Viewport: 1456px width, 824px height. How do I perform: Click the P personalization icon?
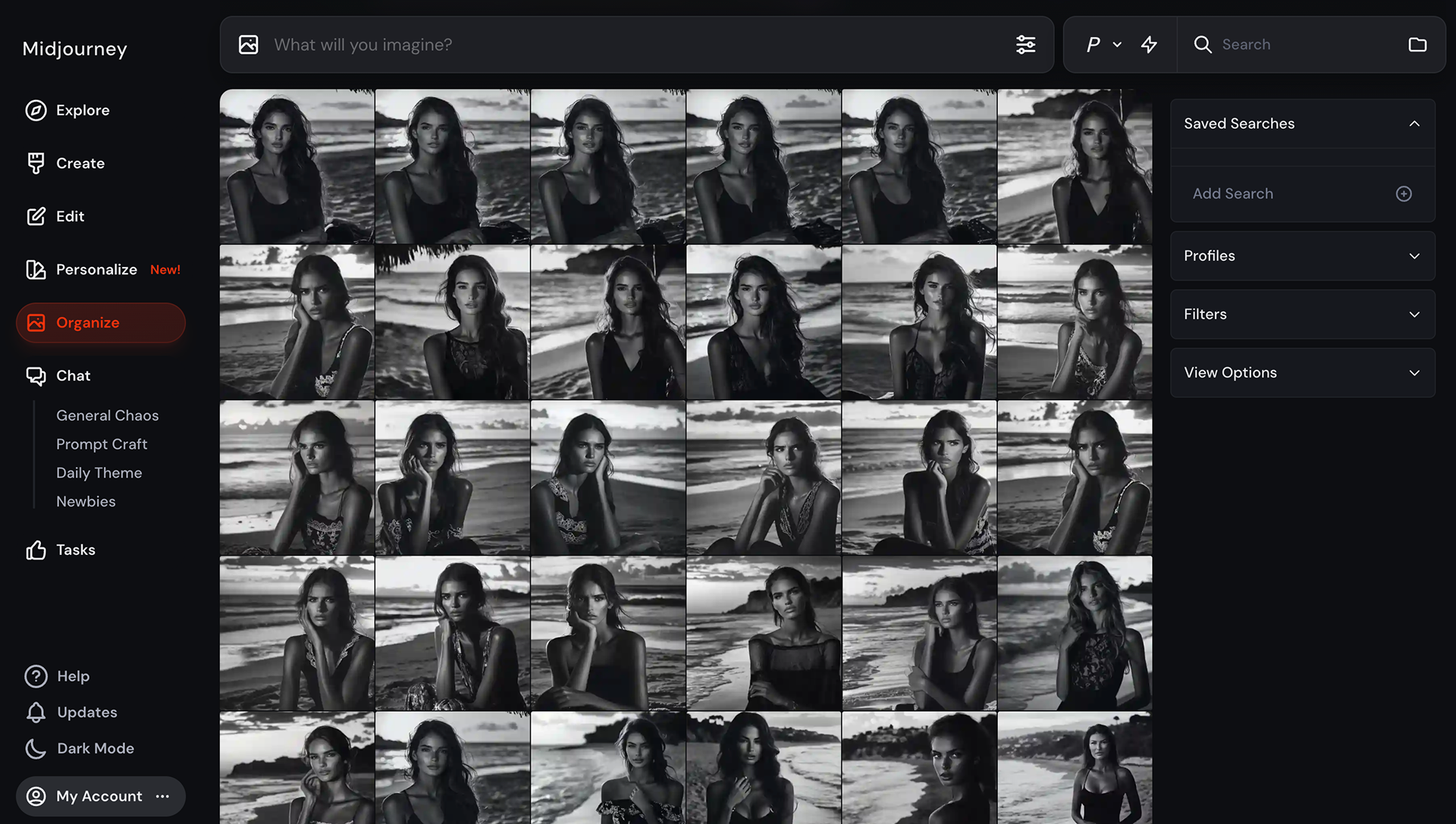(1093, 45)
